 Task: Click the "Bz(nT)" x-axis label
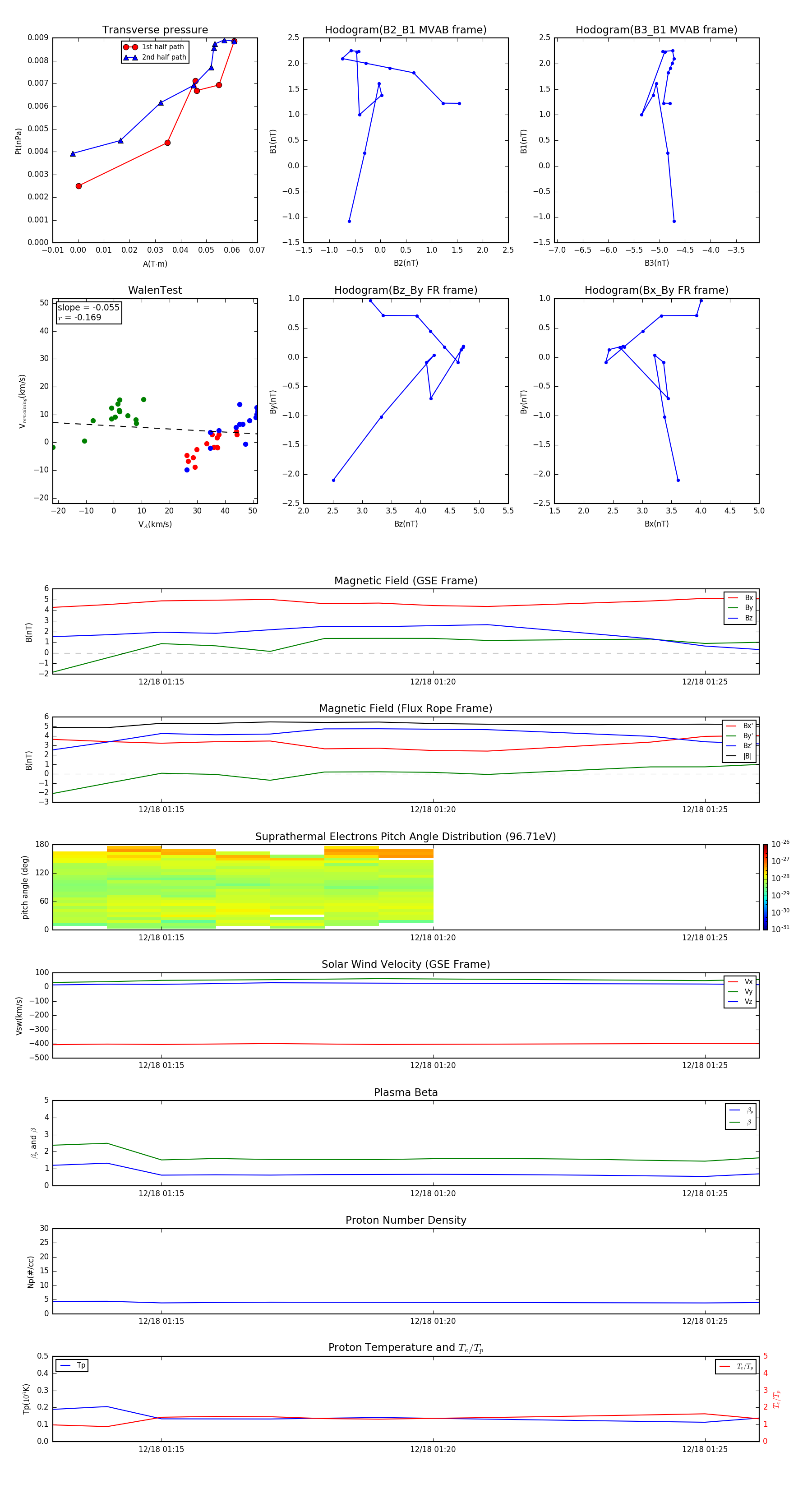(x=406, y=524)
